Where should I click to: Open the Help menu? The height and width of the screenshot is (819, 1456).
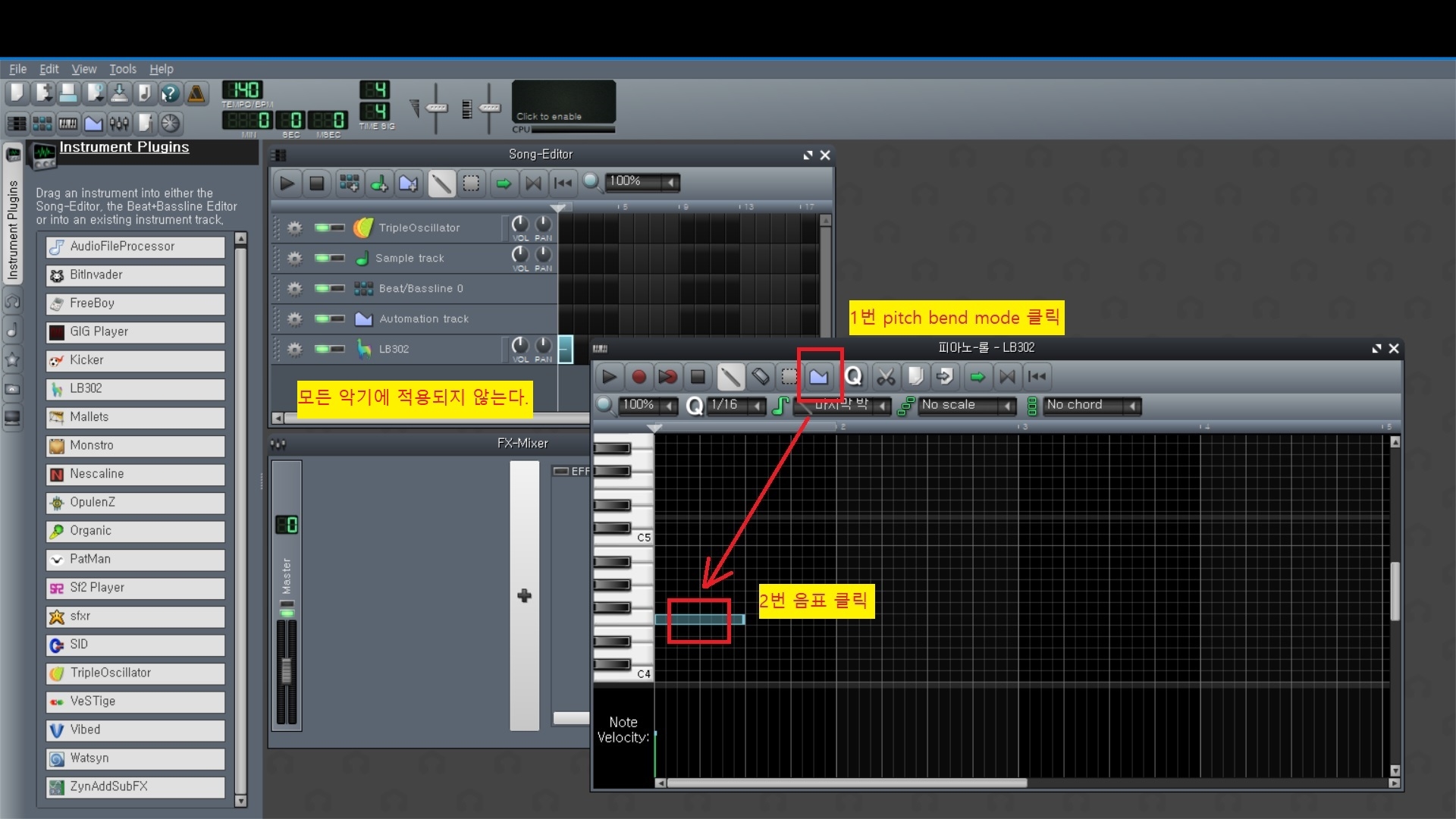point(161,69)
